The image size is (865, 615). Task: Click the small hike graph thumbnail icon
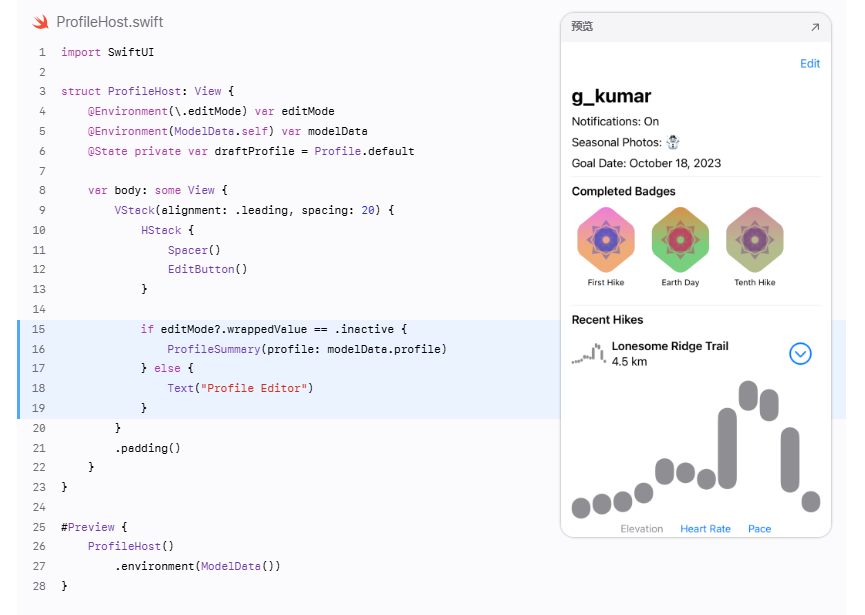coord(589,354)
